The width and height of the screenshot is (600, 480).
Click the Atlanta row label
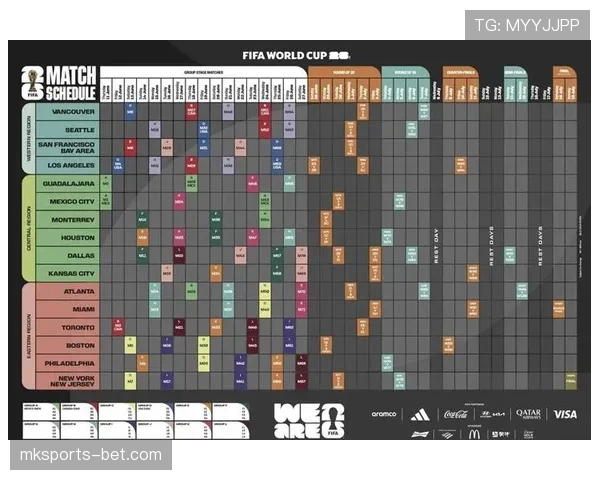pyautogui.click(x=68, y=291)
